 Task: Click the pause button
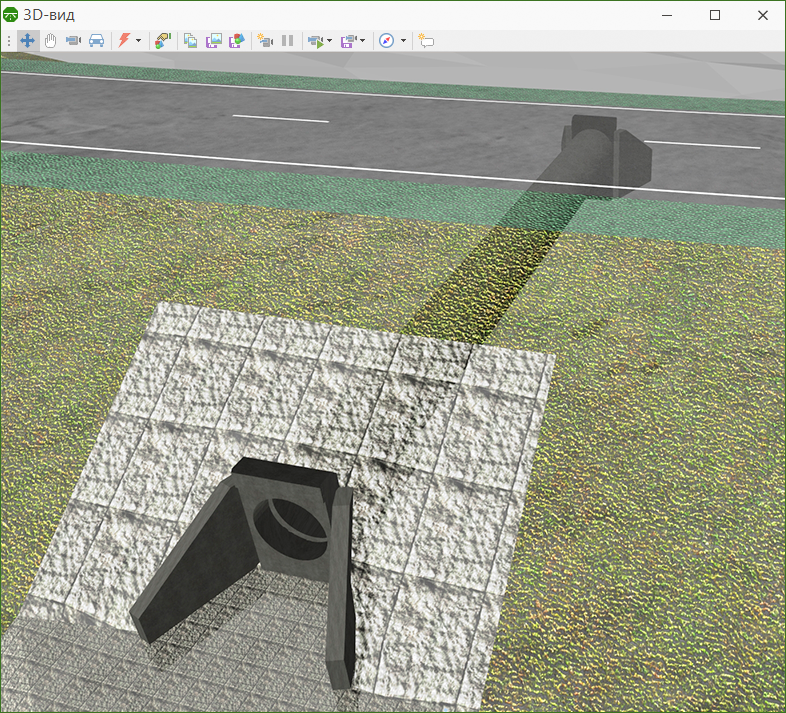click(x=288, y=41)
